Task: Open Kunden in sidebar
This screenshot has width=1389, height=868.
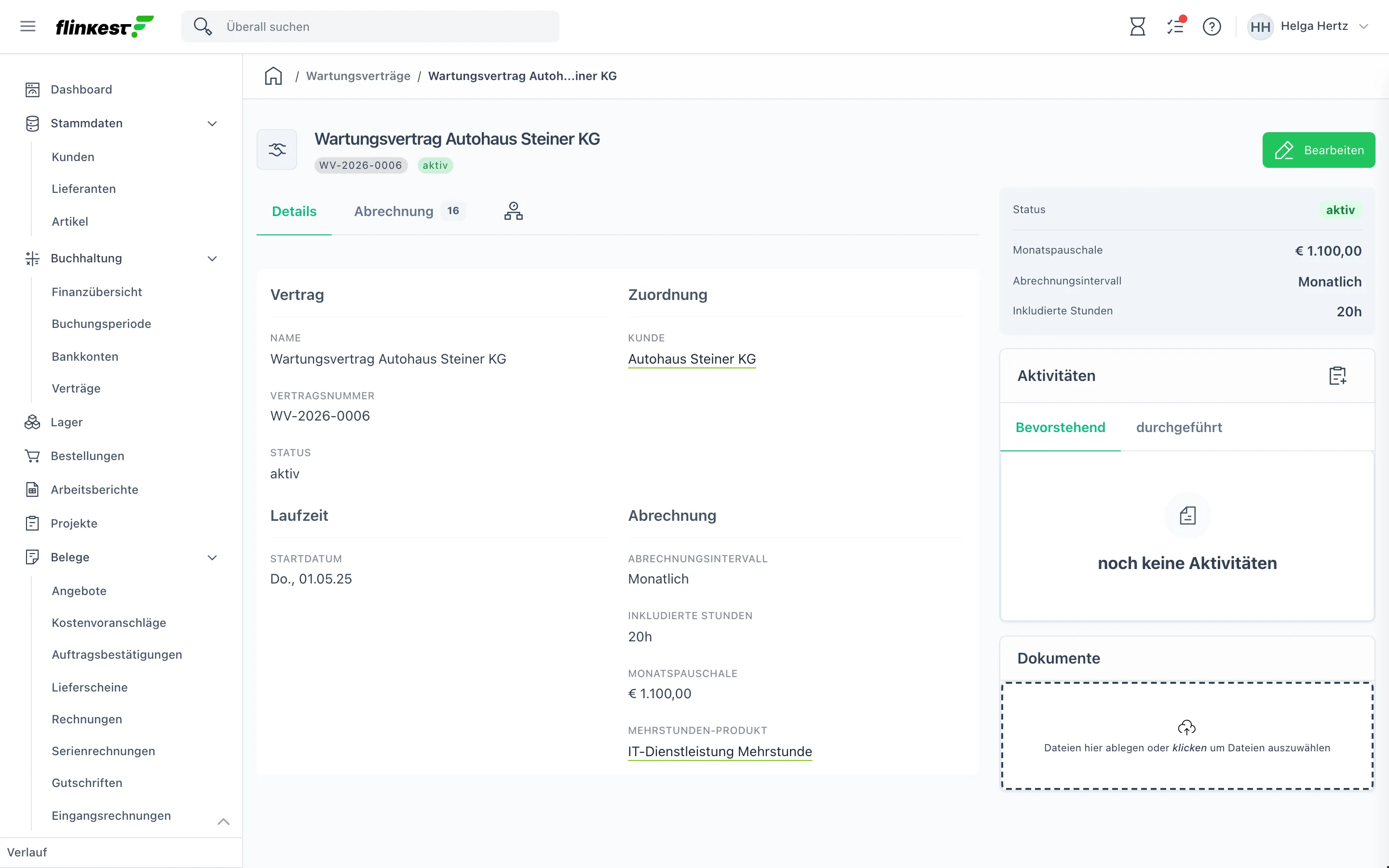Action: 73,157
